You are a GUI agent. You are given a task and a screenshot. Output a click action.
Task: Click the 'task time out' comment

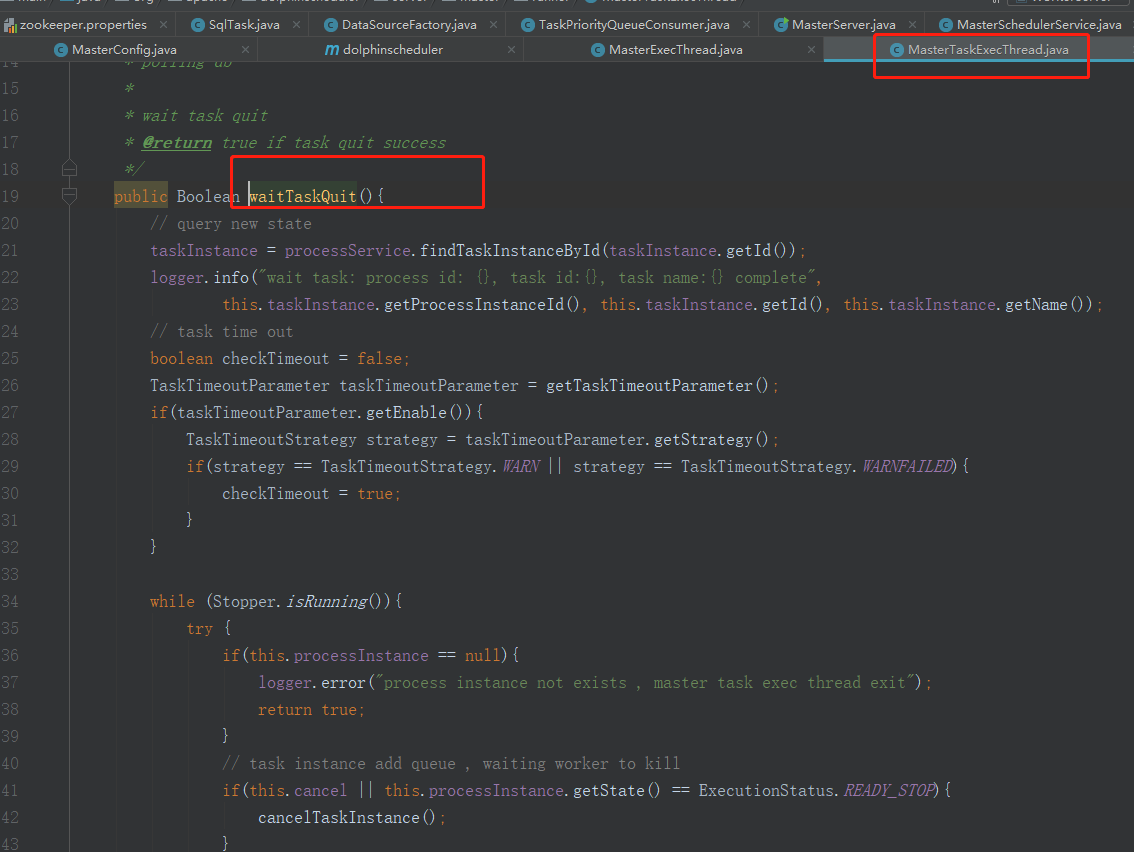coord(221,331)
